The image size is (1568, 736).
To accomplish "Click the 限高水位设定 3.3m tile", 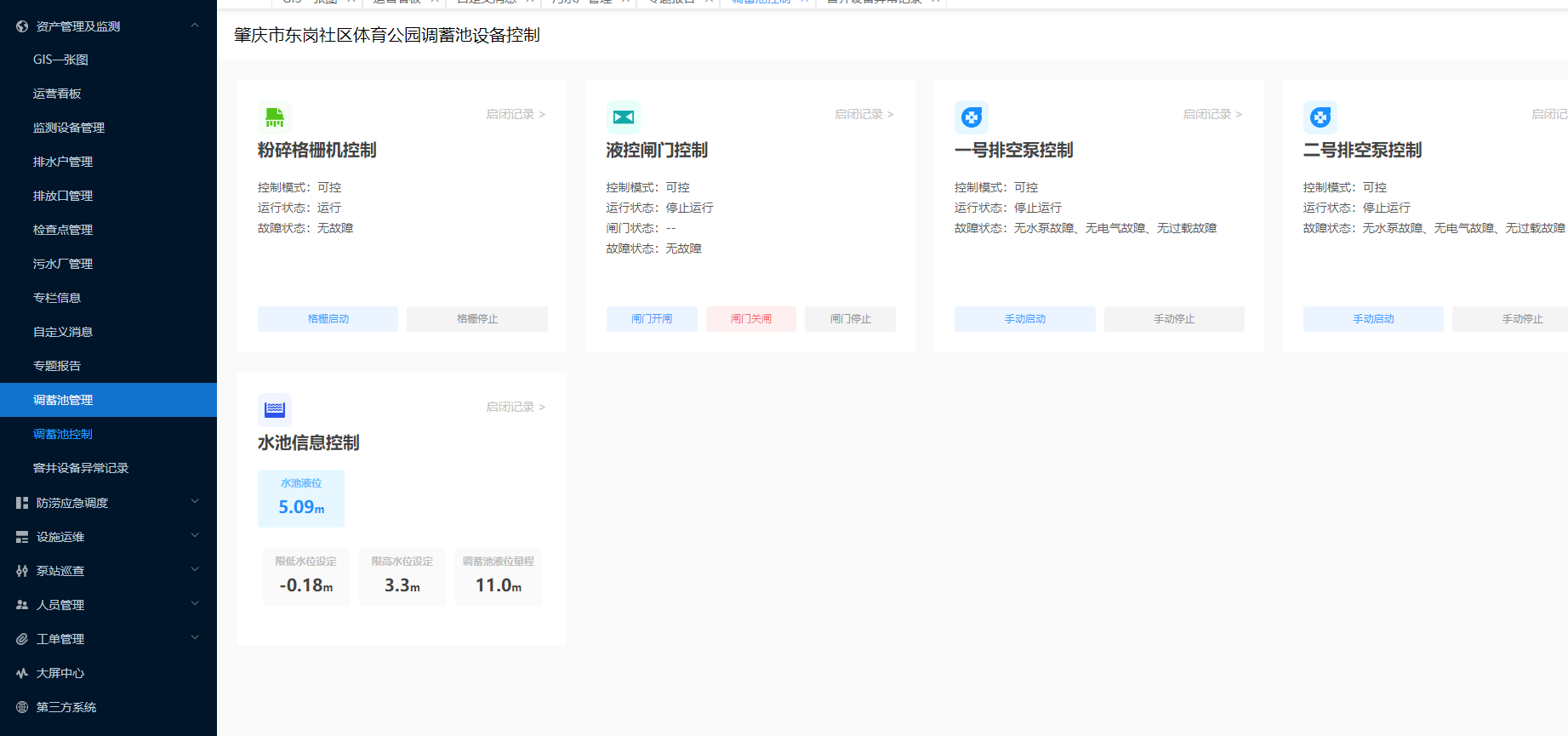I will click(402, 577).
